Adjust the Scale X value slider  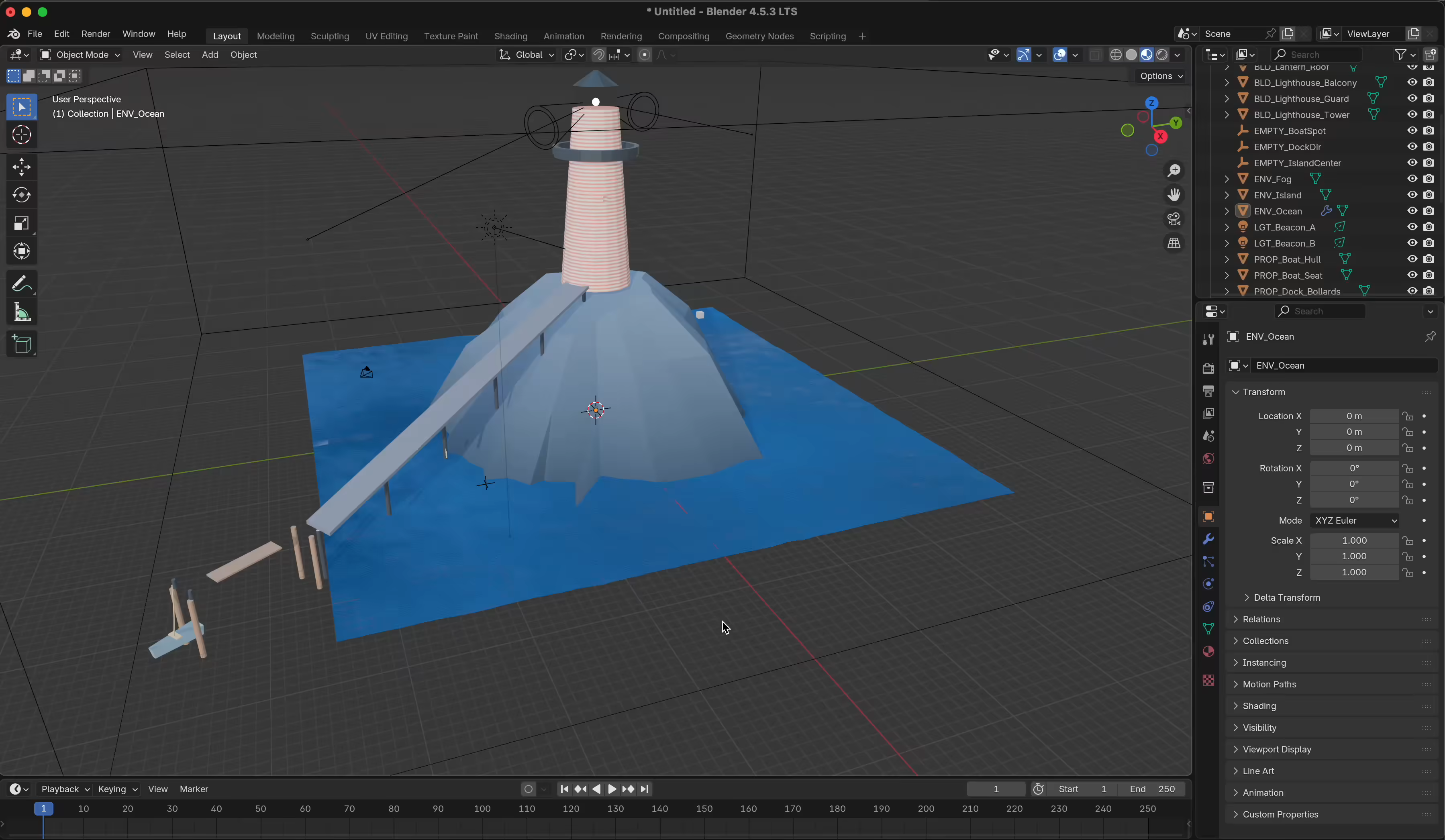click(x=1353, y=540)
